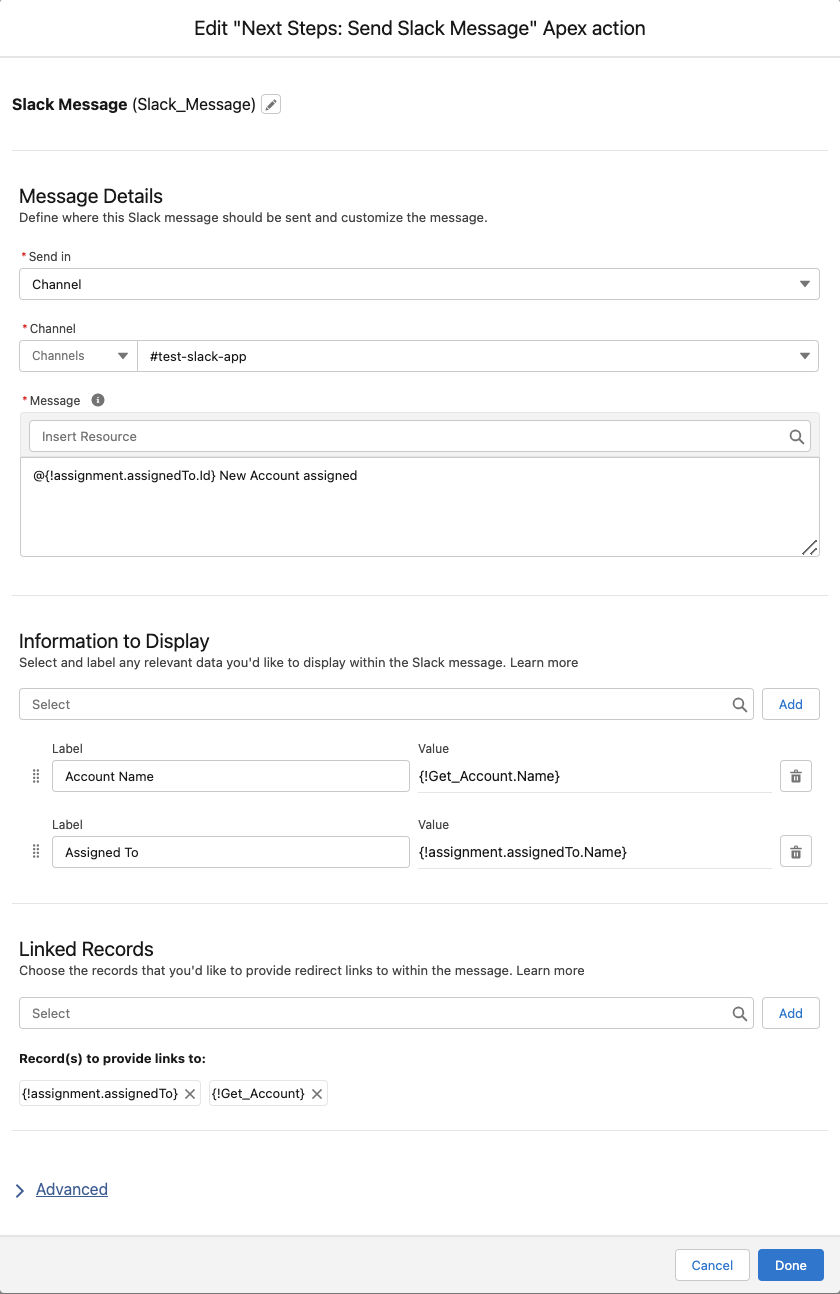This screenshot has width=840, height=1294.
Task: Delete the Assigned To row with trash icon
Action: 795,852
